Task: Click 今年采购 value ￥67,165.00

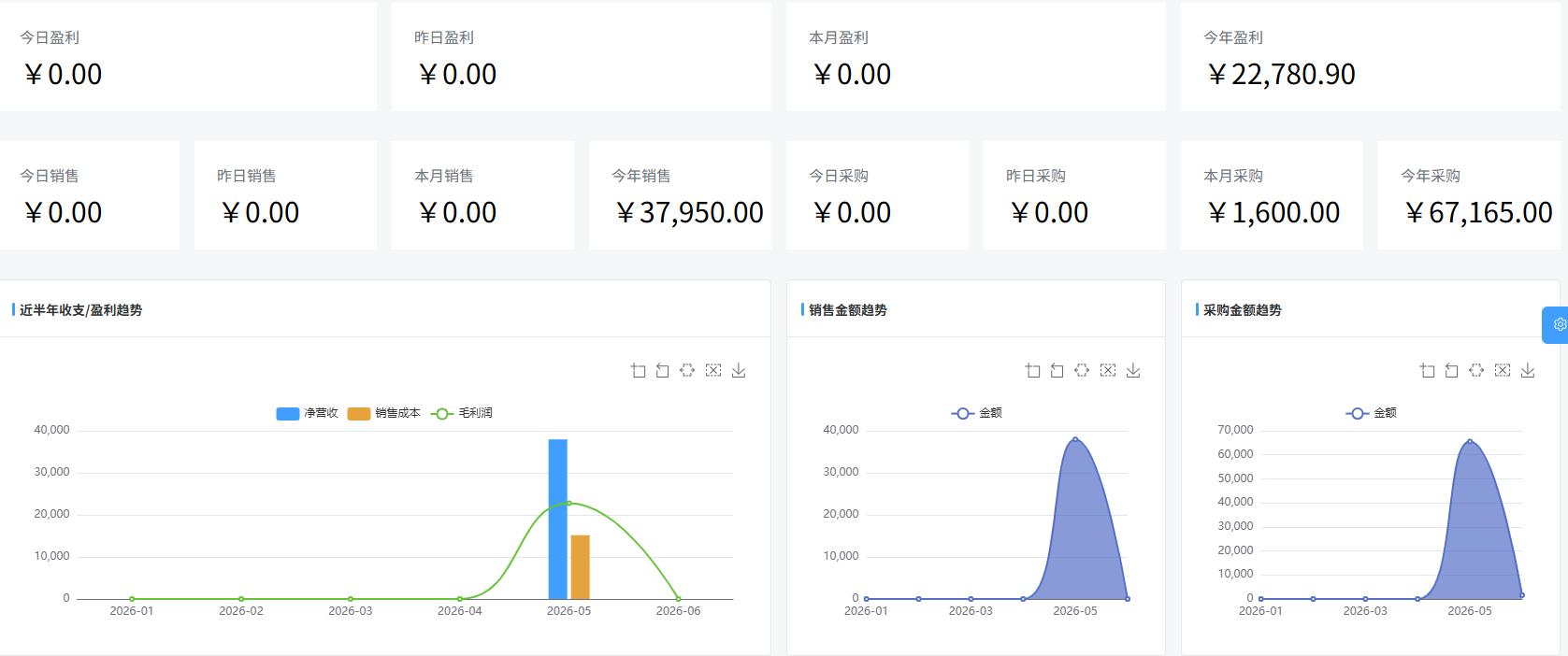Action: coord(1478,213)
